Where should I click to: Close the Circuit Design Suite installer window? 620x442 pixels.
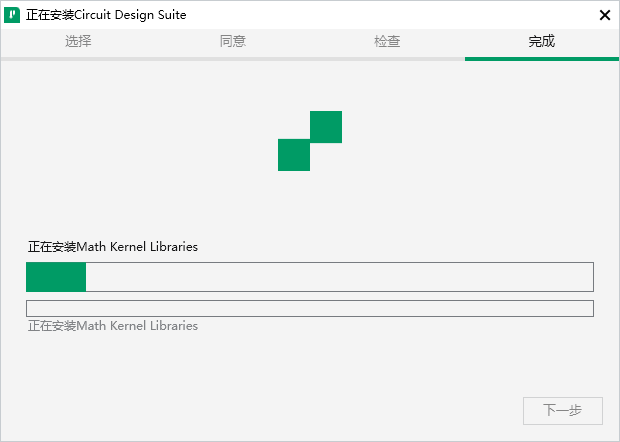[605, 15]
